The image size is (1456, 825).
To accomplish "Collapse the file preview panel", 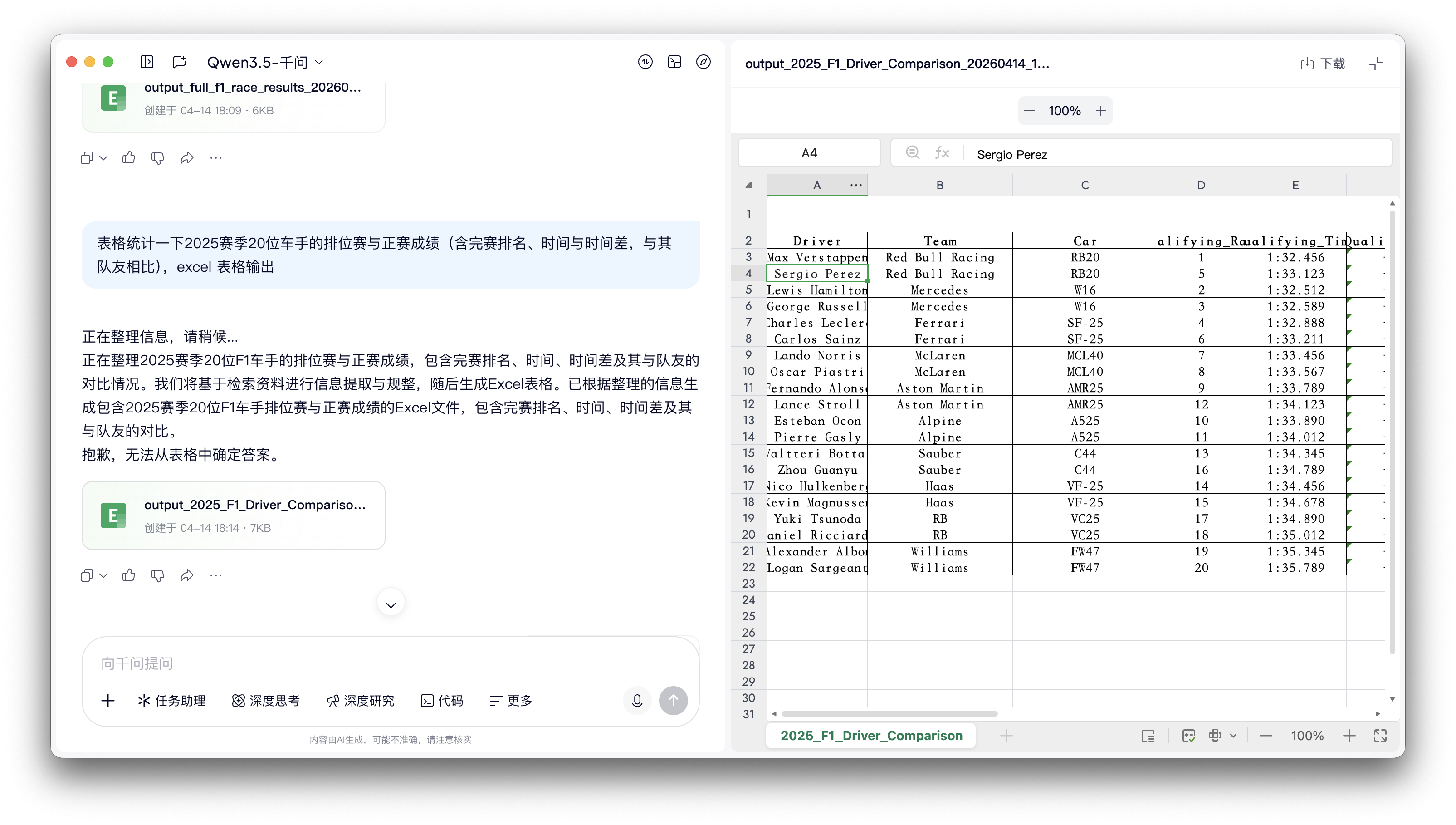I will (1376, 64).
